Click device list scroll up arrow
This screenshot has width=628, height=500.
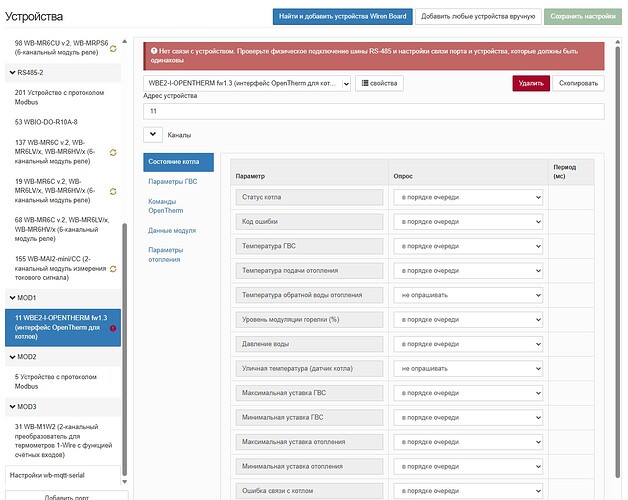(125, 41)
